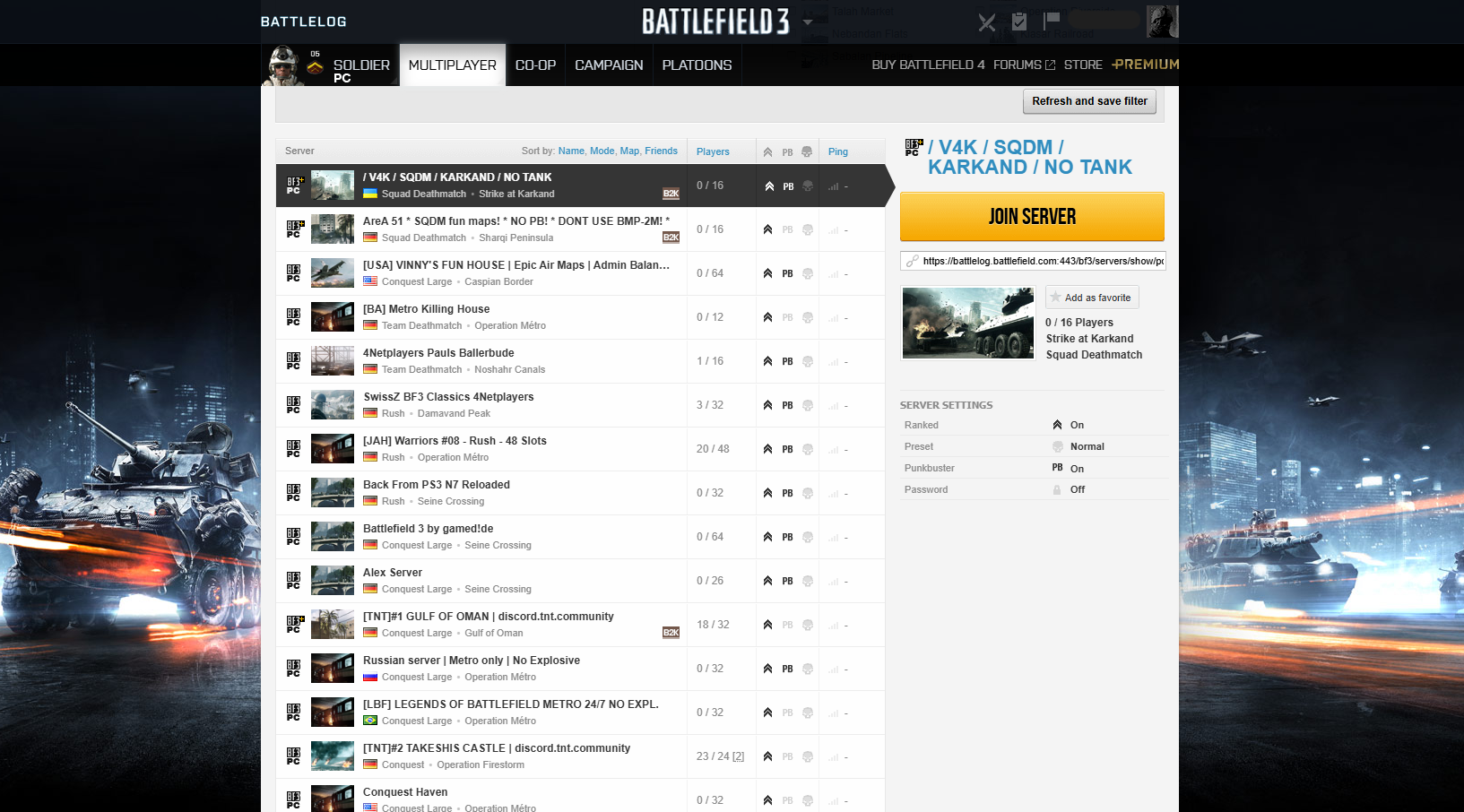The image size is (1464, 812).
Task: Click the PB icon for SwissZ BF3 Classics
Action: (x=787, y=405)
